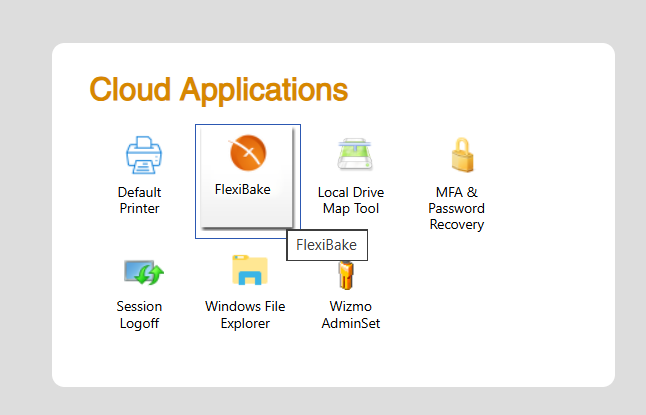Open the Local Drive Map Tool icon

pos(355,154)
